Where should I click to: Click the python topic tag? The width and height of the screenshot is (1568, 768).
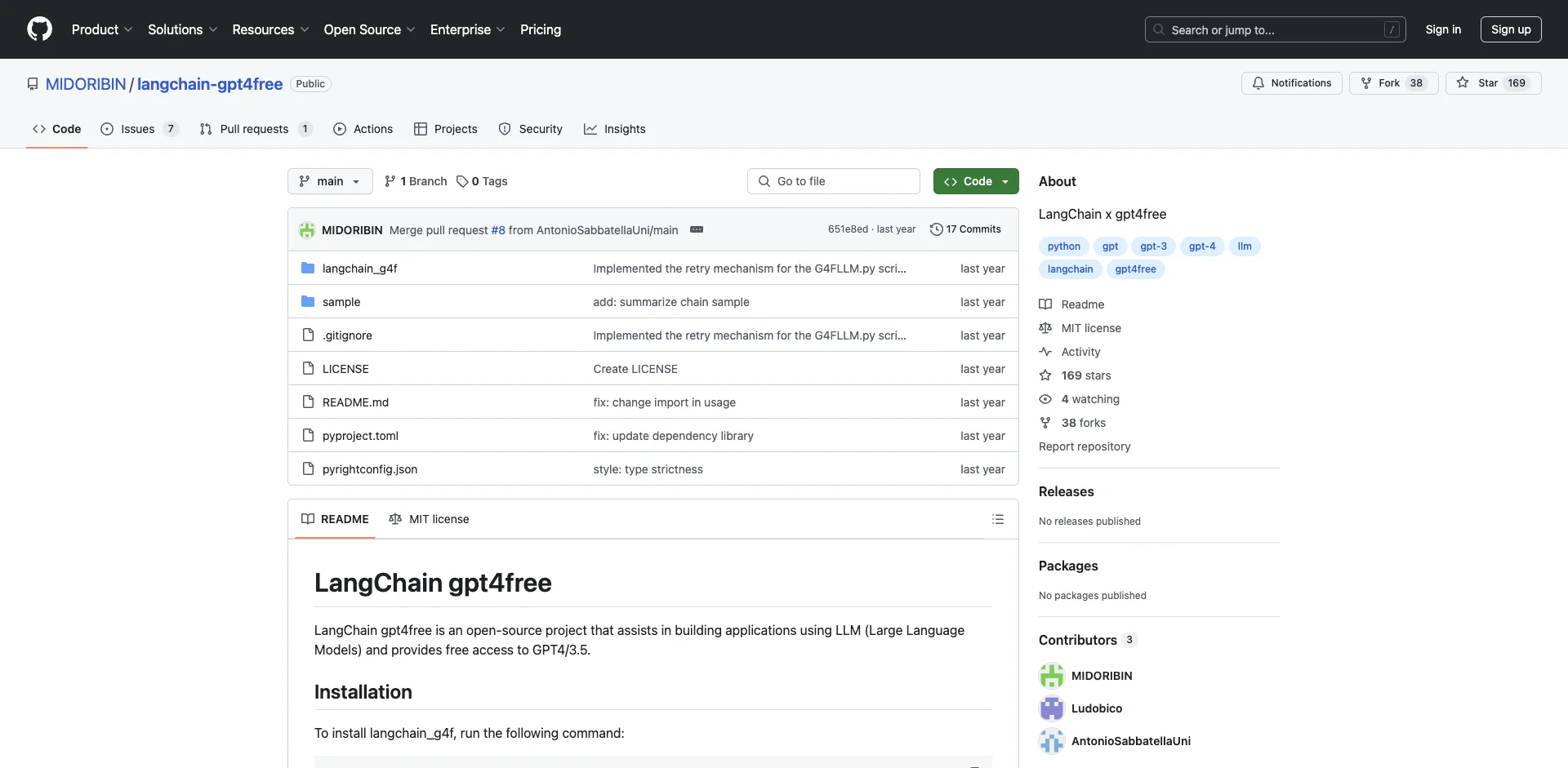tap(1064, 246)
